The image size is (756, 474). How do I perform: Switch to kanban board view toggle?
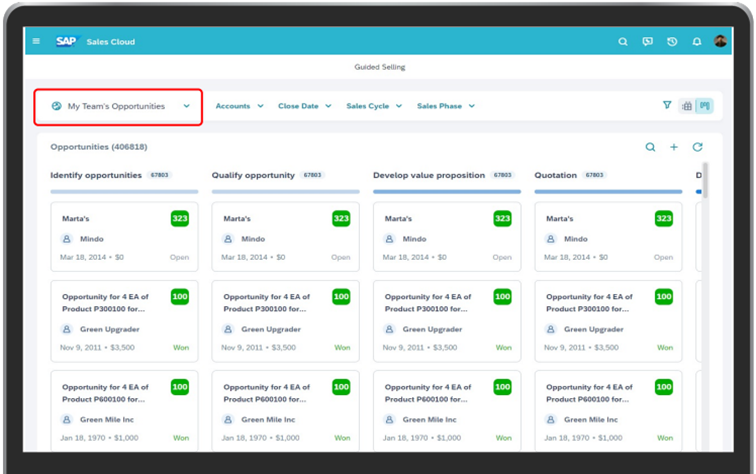(x=704, y=106)
